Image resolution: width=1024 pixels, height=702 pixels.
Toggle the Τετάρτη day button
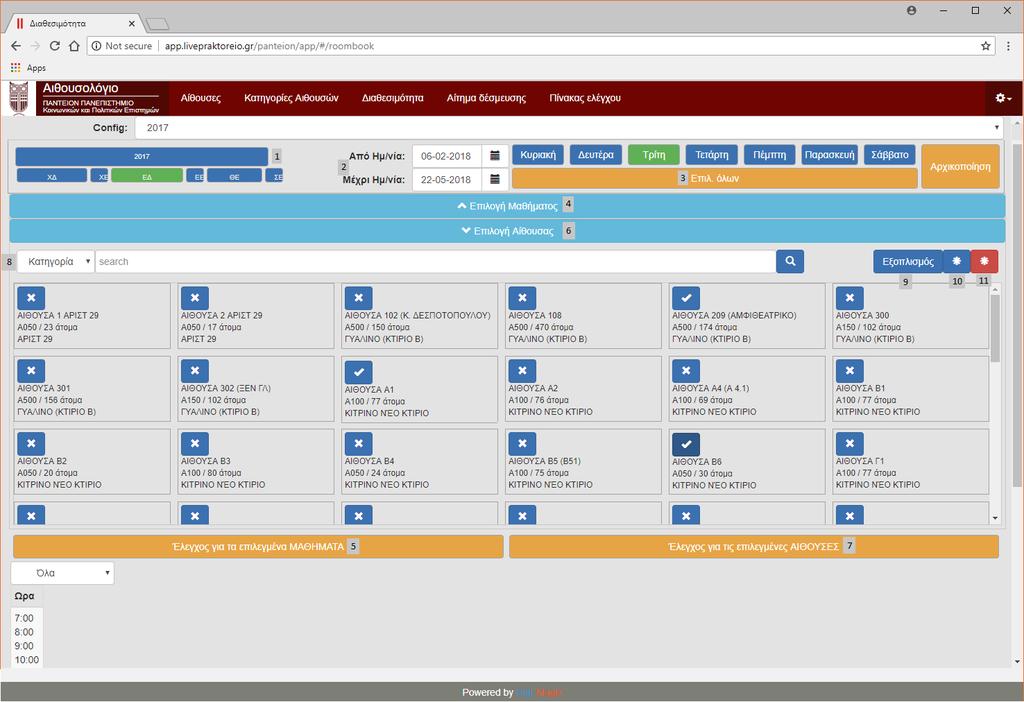[x=711, y=155]
